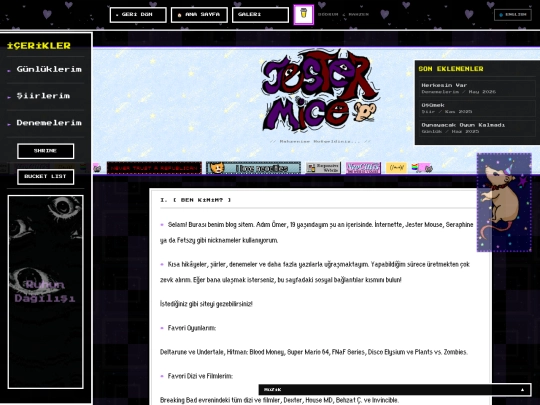The image size is (540, 405).
Task: Click the pink NeoCities badge
Action: (363, 168)
